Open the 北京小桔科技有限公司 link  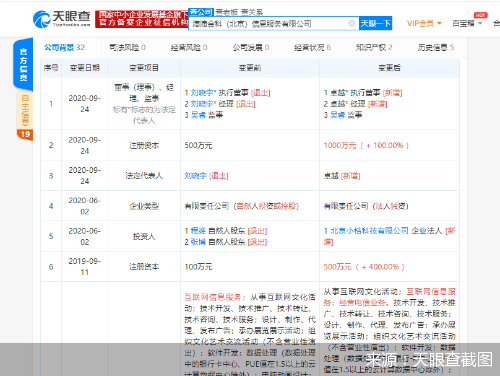pos(369,231)
